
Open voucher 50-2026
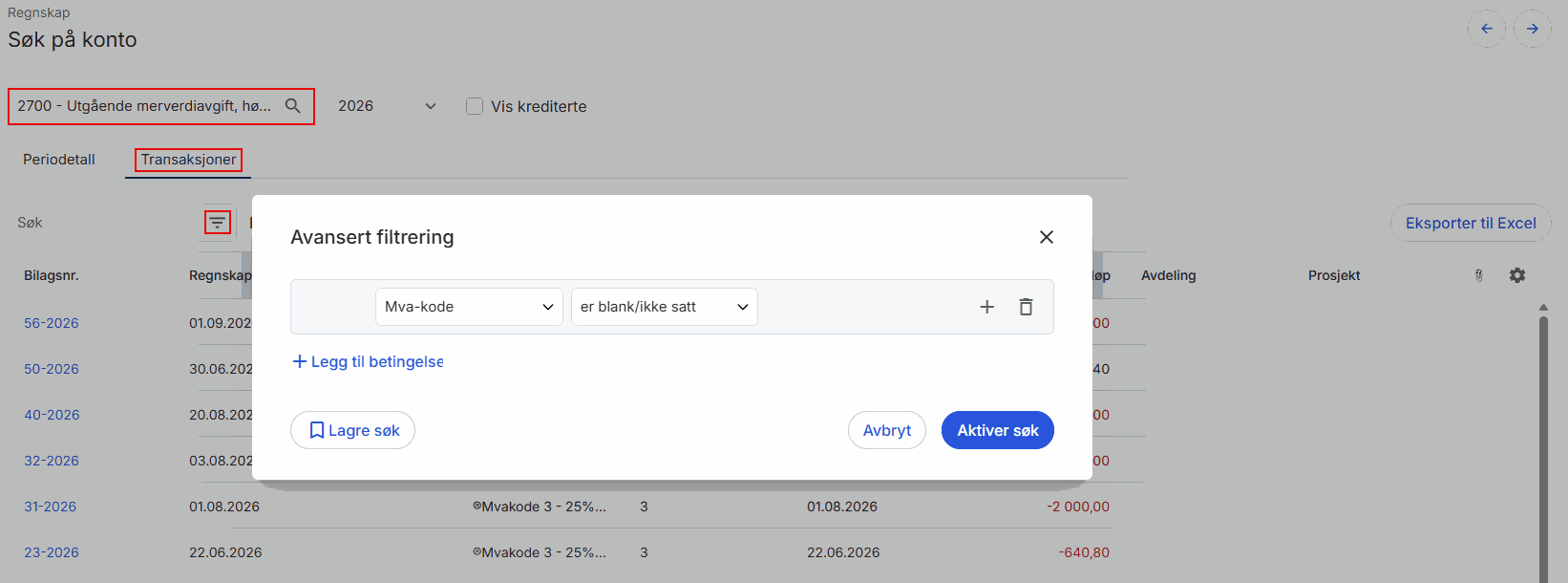(52, 369)
